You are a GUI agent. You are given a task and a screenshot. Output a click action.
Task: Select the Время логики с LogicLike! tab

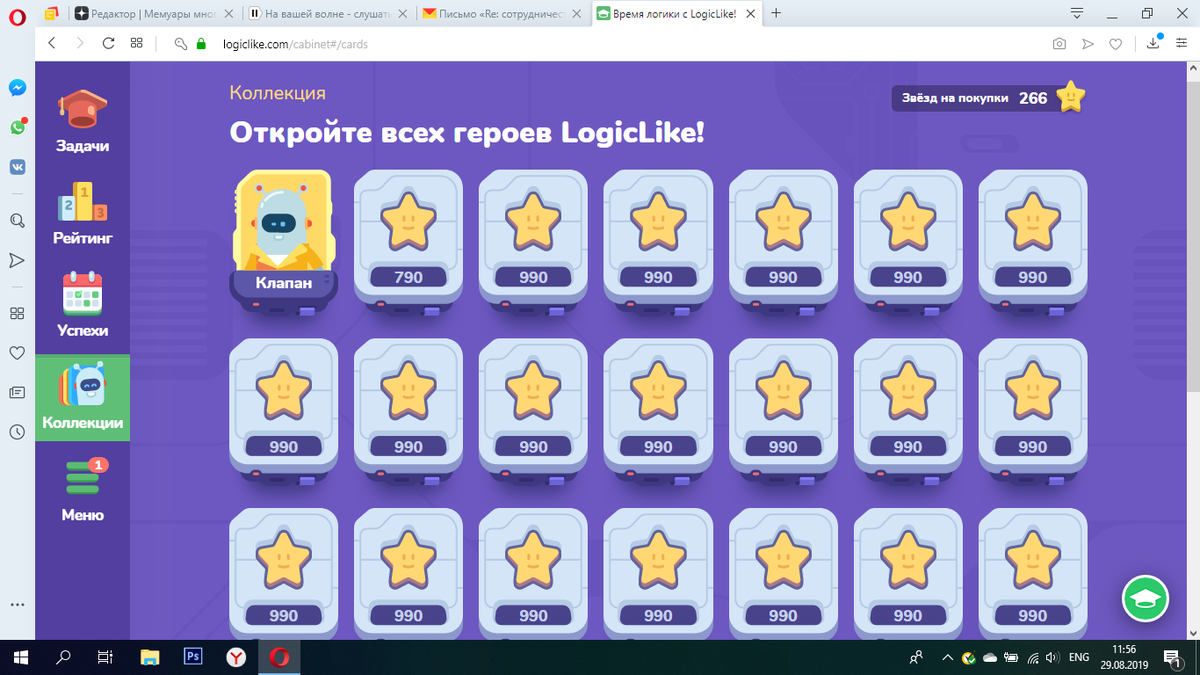[x=675, y=14]
